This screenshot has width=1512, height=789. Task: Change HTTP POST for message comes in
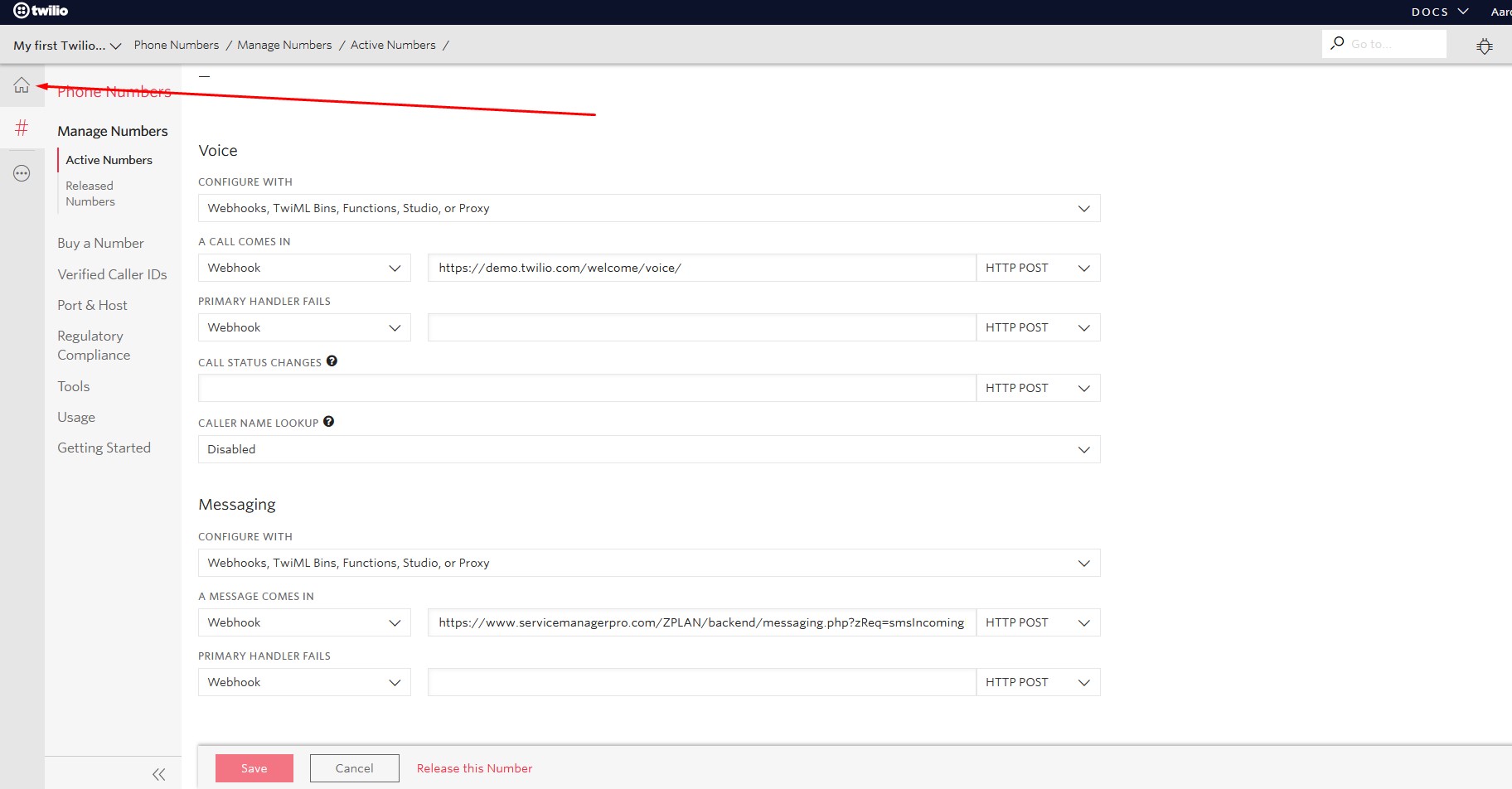[x=1037, y=622]
